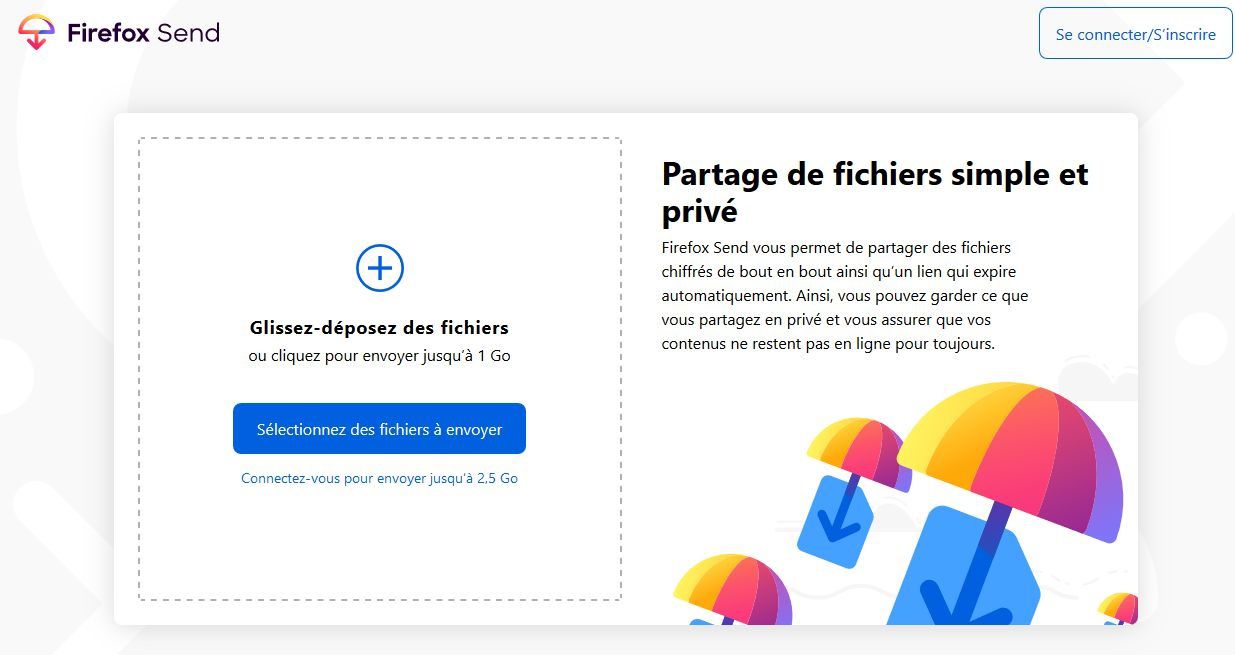
Task: Open the Se connecter/S'inscrire button
Action: [1136, 34]
